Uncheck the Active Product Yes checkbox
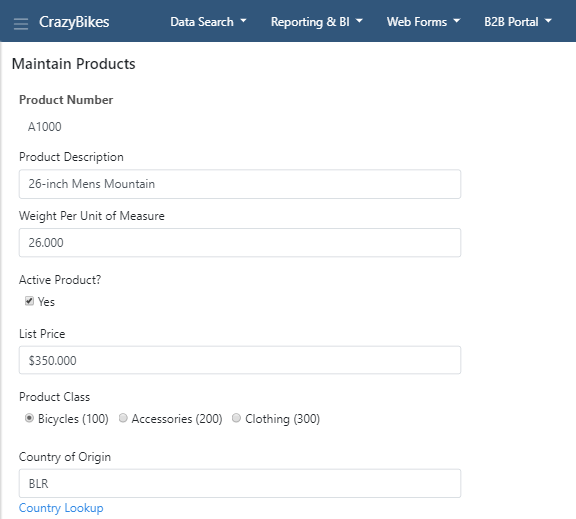576x519 pixels. pyautogui.click(x=29, y=301)
